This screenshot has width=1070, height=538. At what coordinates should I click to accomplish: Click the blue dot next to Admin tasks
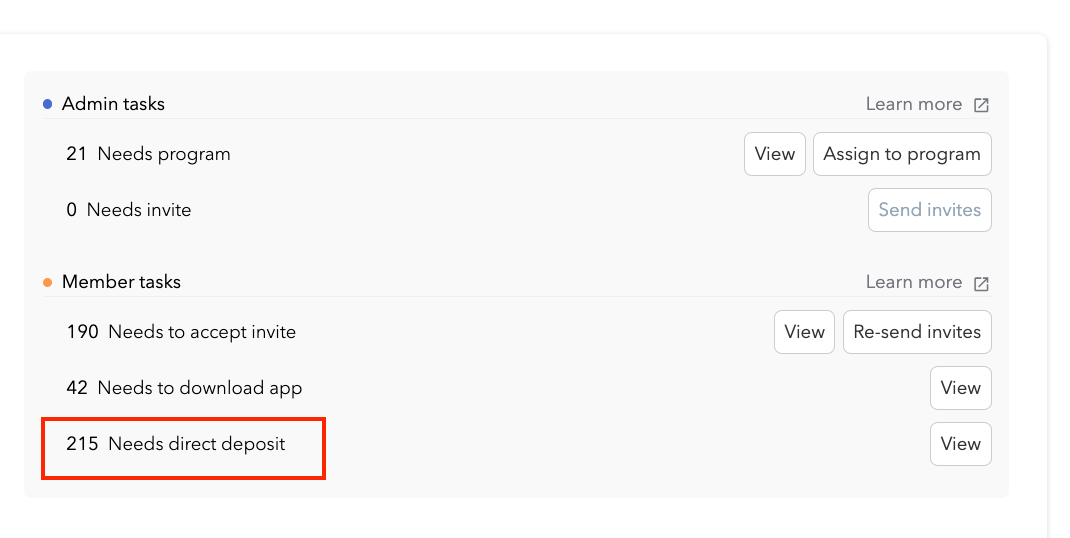[47, 104]
